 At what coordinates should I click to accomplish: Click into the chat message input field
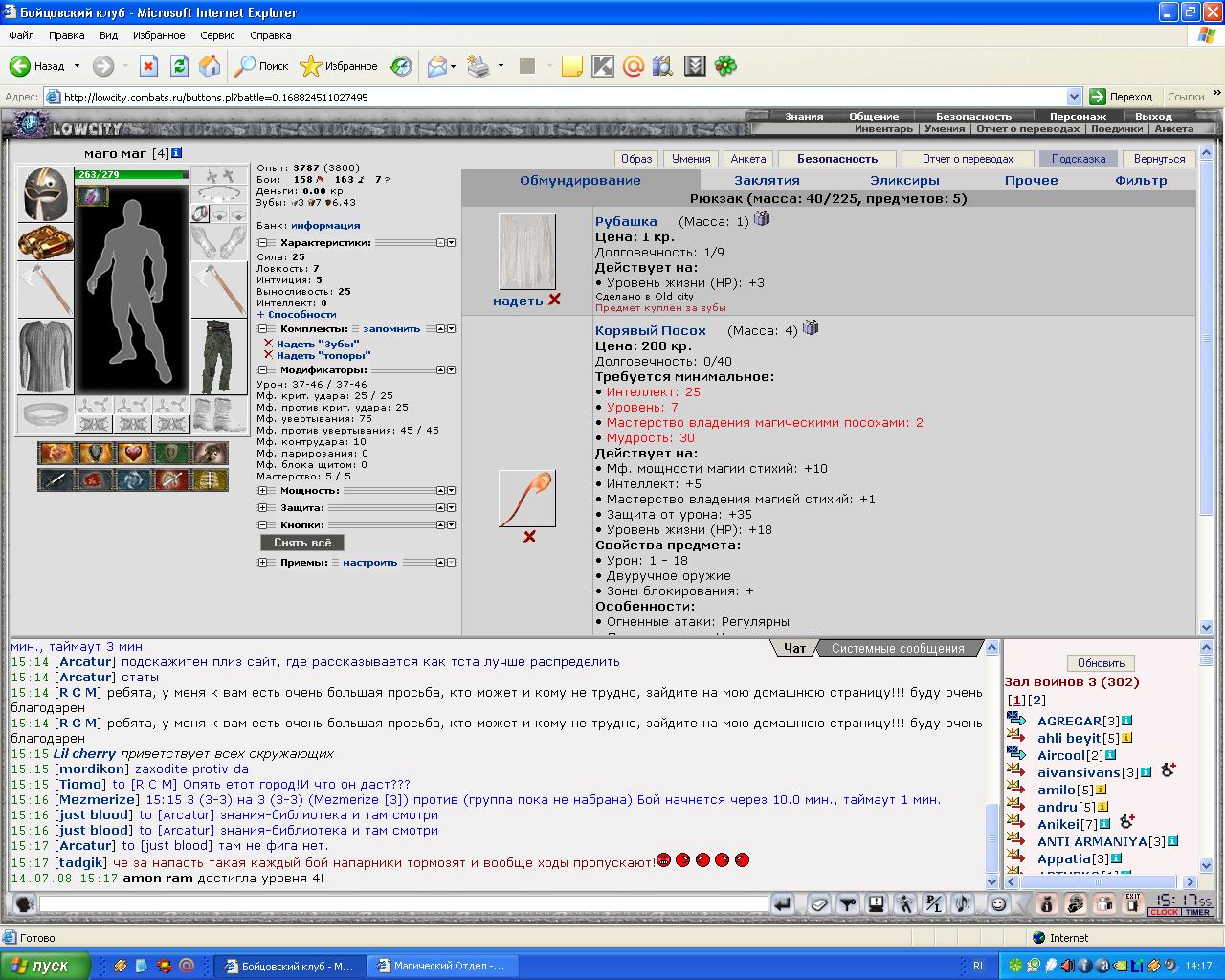click(402, 903)
